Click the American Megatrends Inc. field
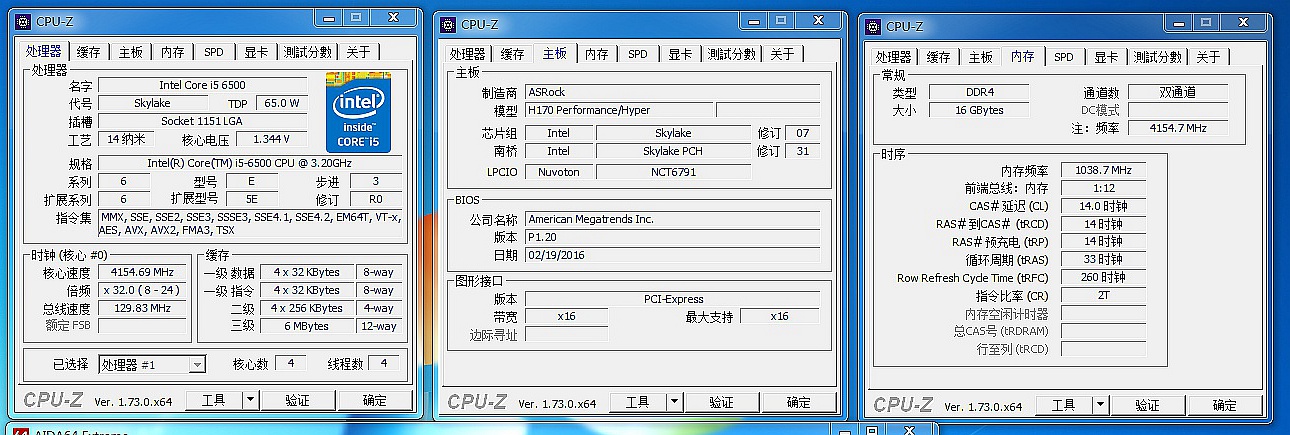Viewport: 1290px width, 435px height. [x=672, y=219]
